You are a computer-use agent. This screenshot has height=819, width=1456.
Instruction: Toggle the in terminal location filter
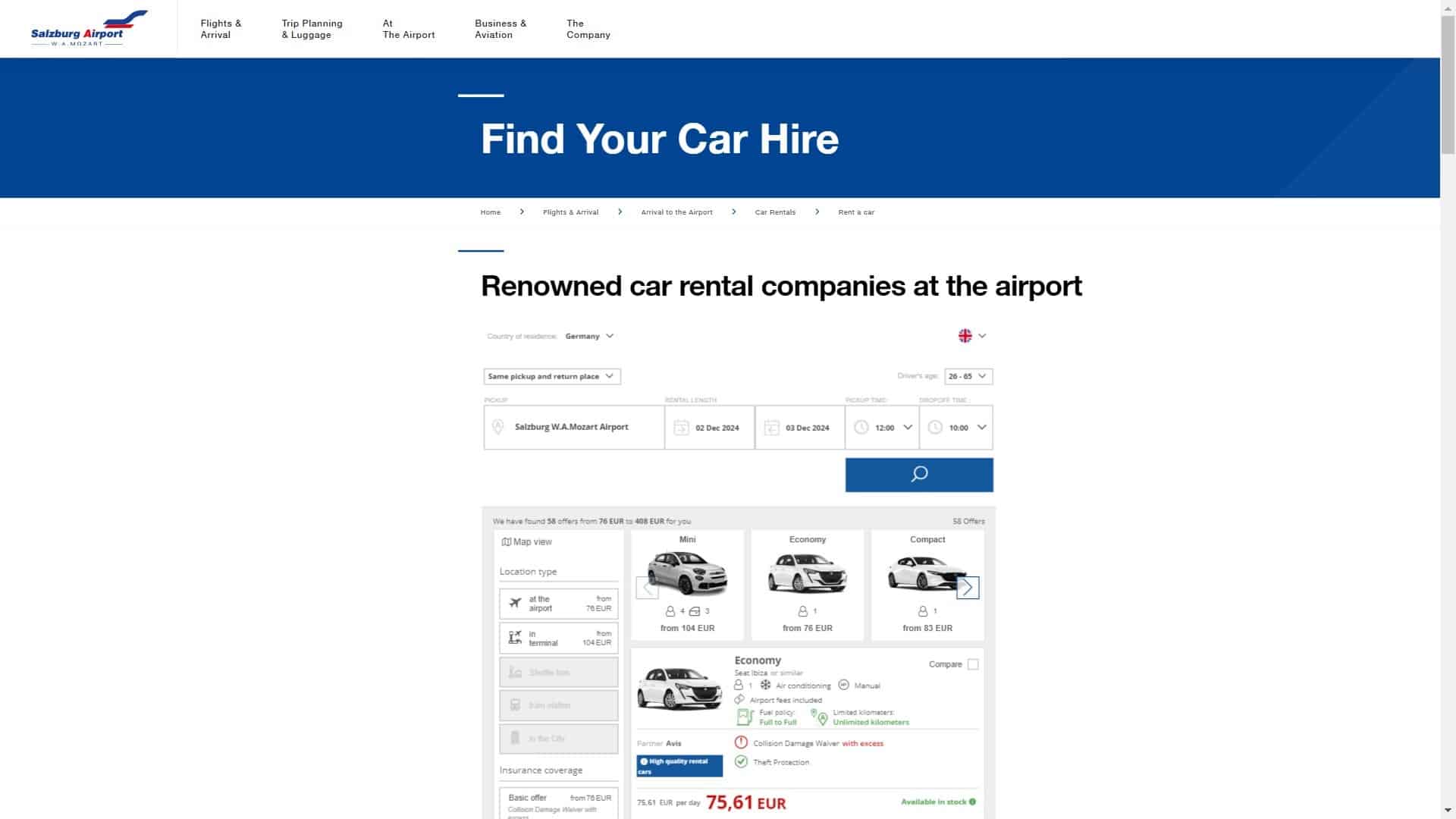coord(559,639)
